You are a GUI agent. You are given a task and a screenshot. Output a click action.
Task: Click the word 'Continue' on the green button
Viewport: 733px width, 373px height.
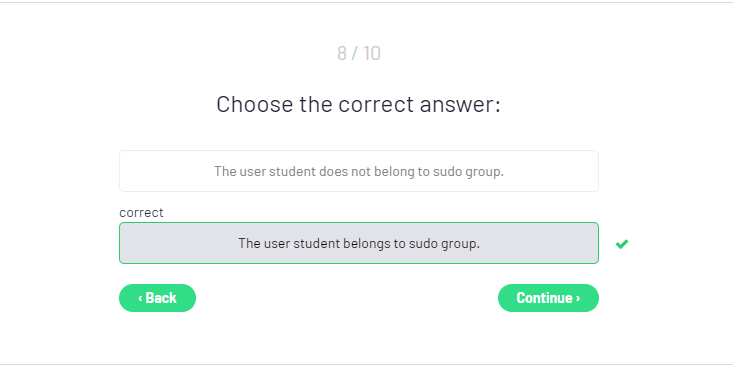544,298
